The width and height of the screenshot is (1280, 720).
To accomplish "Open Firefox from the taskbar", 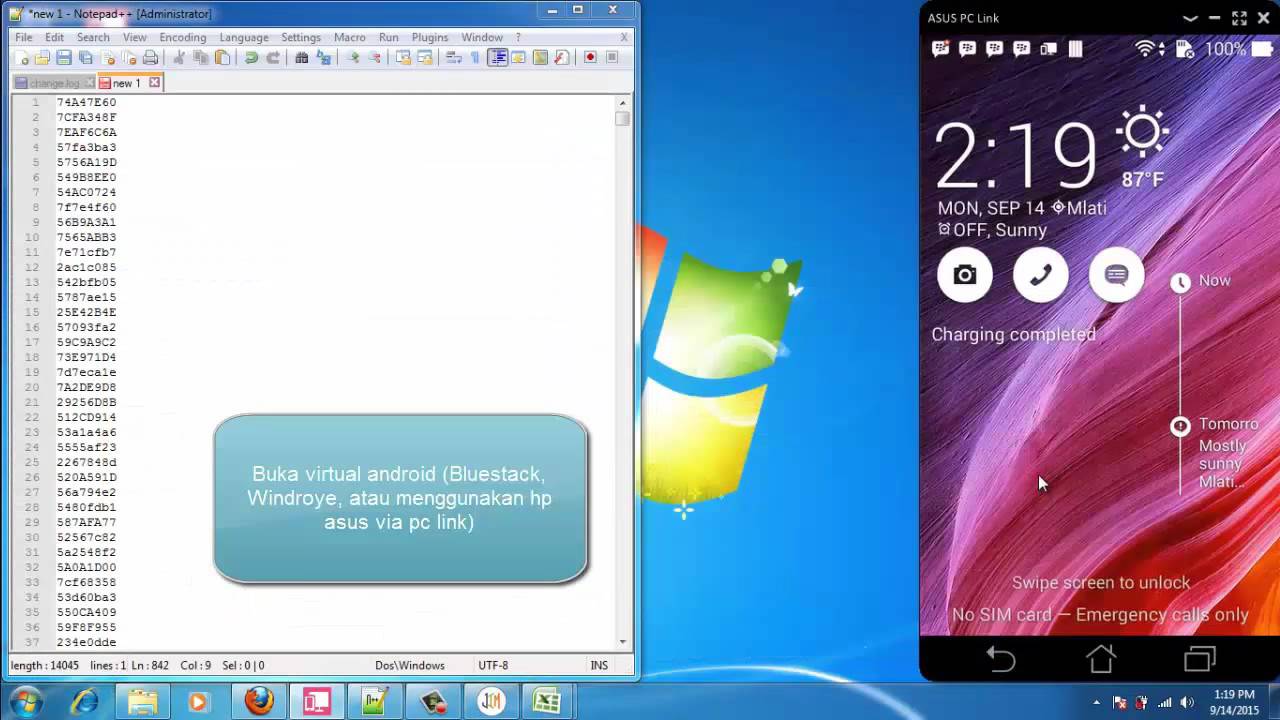I will pyautogui.click(x=259, y=702).
